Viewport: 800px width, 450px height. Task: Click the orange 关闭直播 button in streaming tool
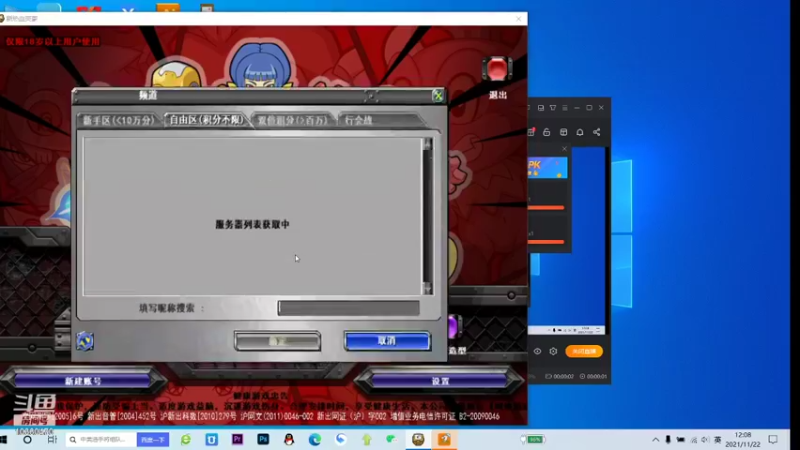click(584, 351)
